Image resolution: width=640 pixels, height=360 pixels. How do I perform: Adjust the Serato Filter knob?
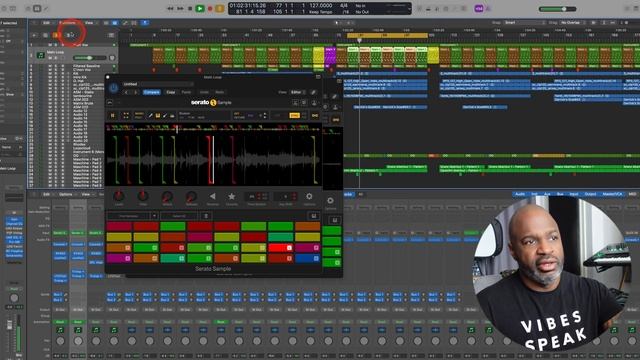tap(143, 196)
